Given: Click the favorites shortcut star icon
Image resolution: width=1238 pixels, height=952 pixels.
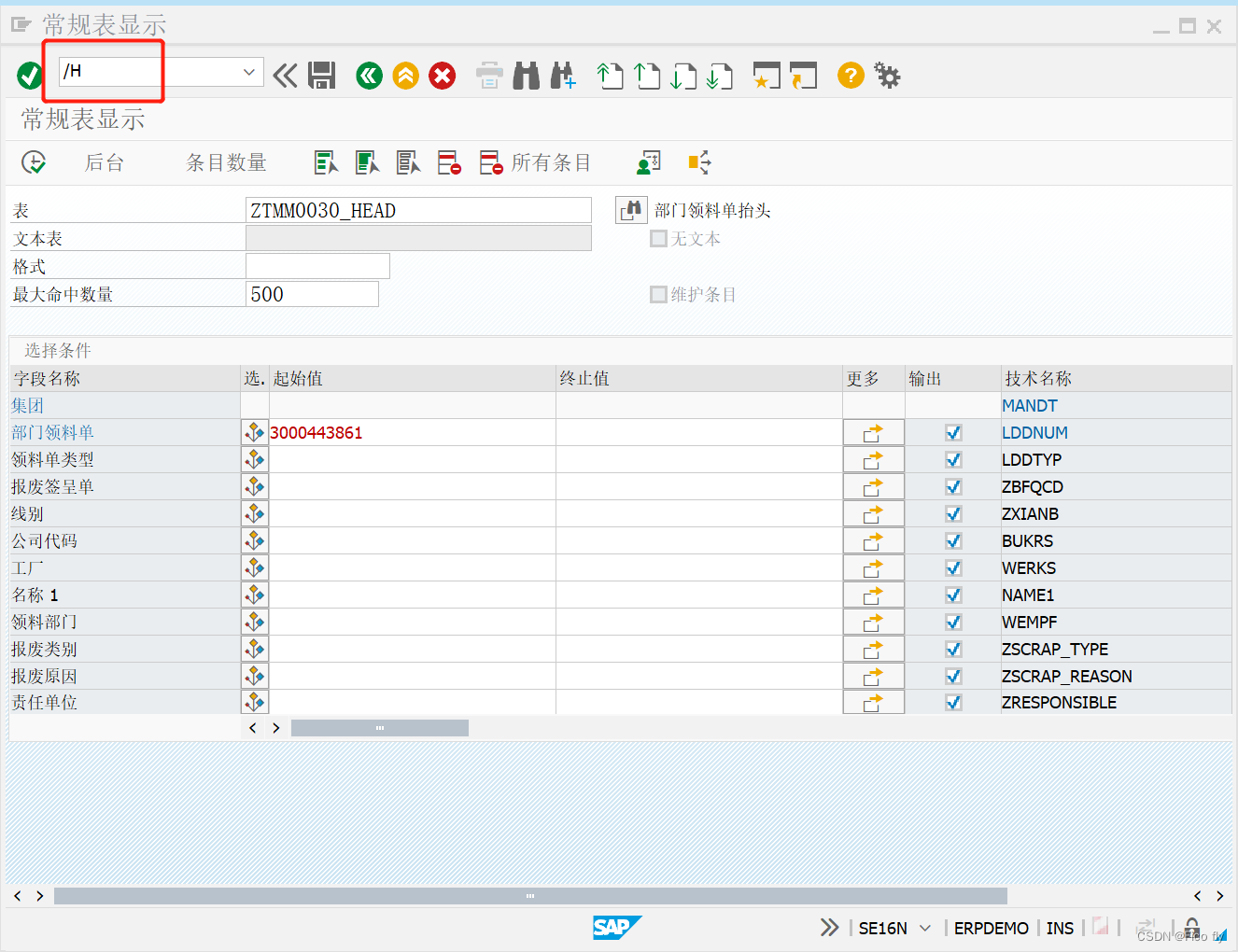Looking at the screenshot, I should [x=766, y=76].
